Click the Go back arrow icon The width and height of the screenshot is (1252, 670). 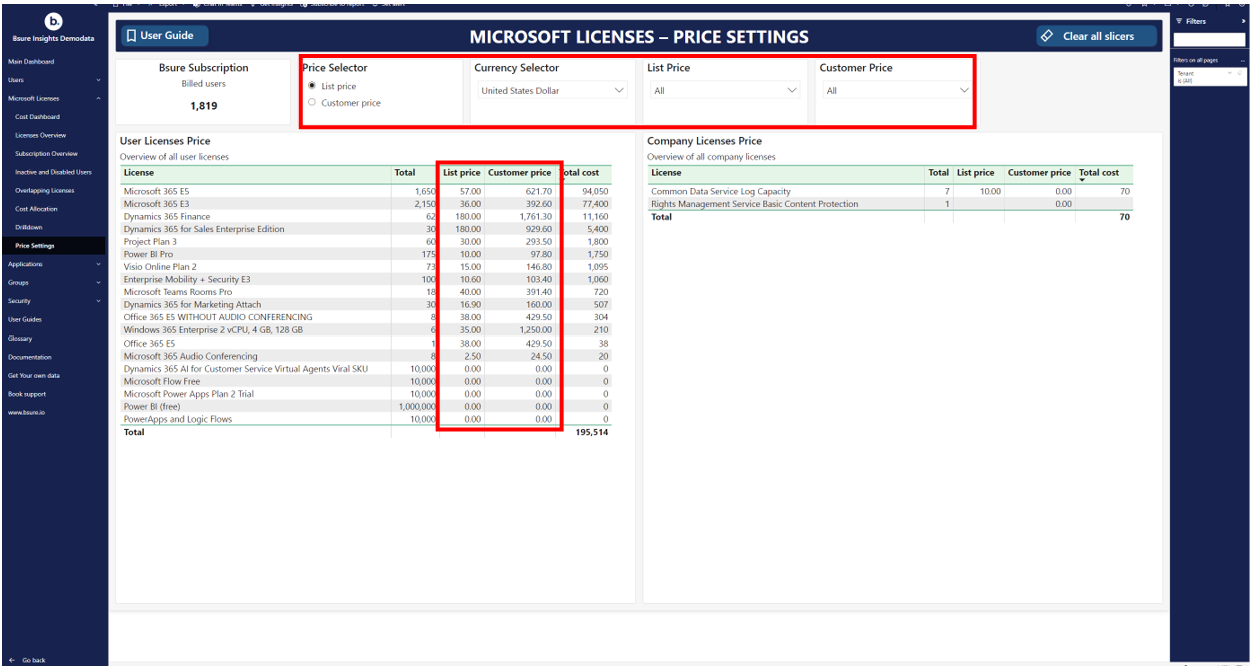pyautogui.click(x=12, y=660)
